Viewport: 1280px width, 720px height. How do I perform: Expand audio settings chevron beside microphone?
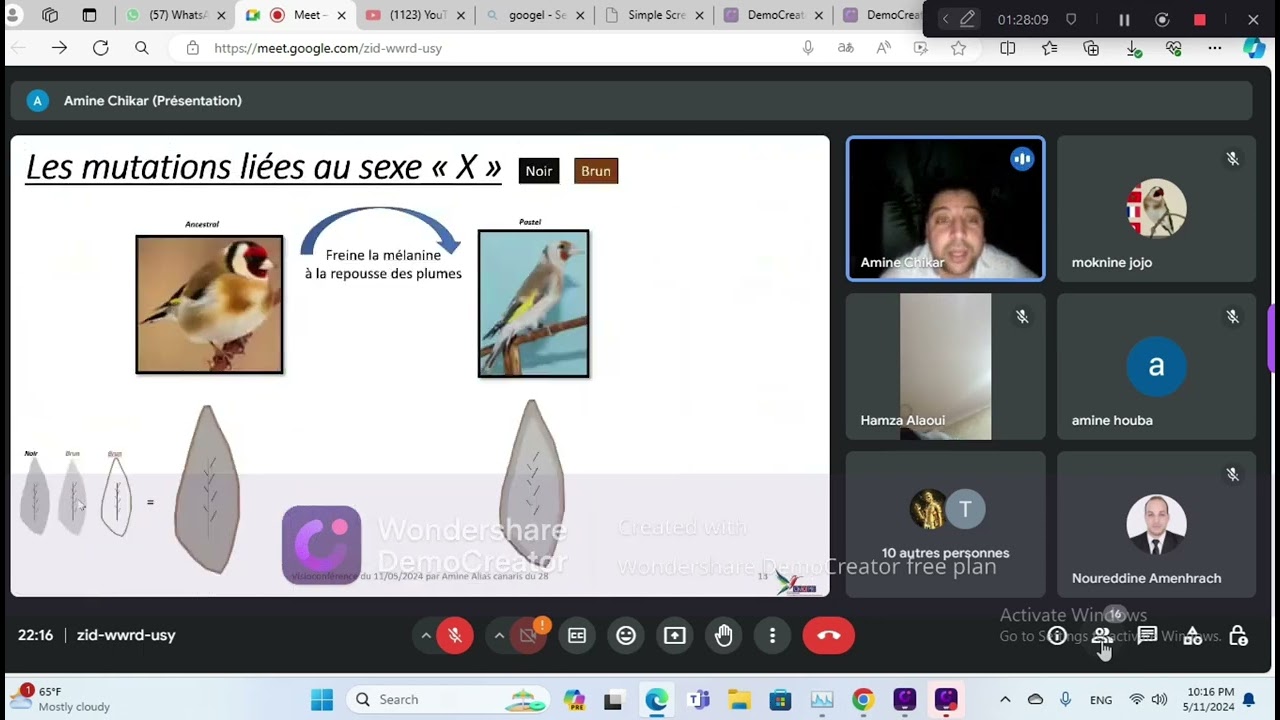point(426,635)
